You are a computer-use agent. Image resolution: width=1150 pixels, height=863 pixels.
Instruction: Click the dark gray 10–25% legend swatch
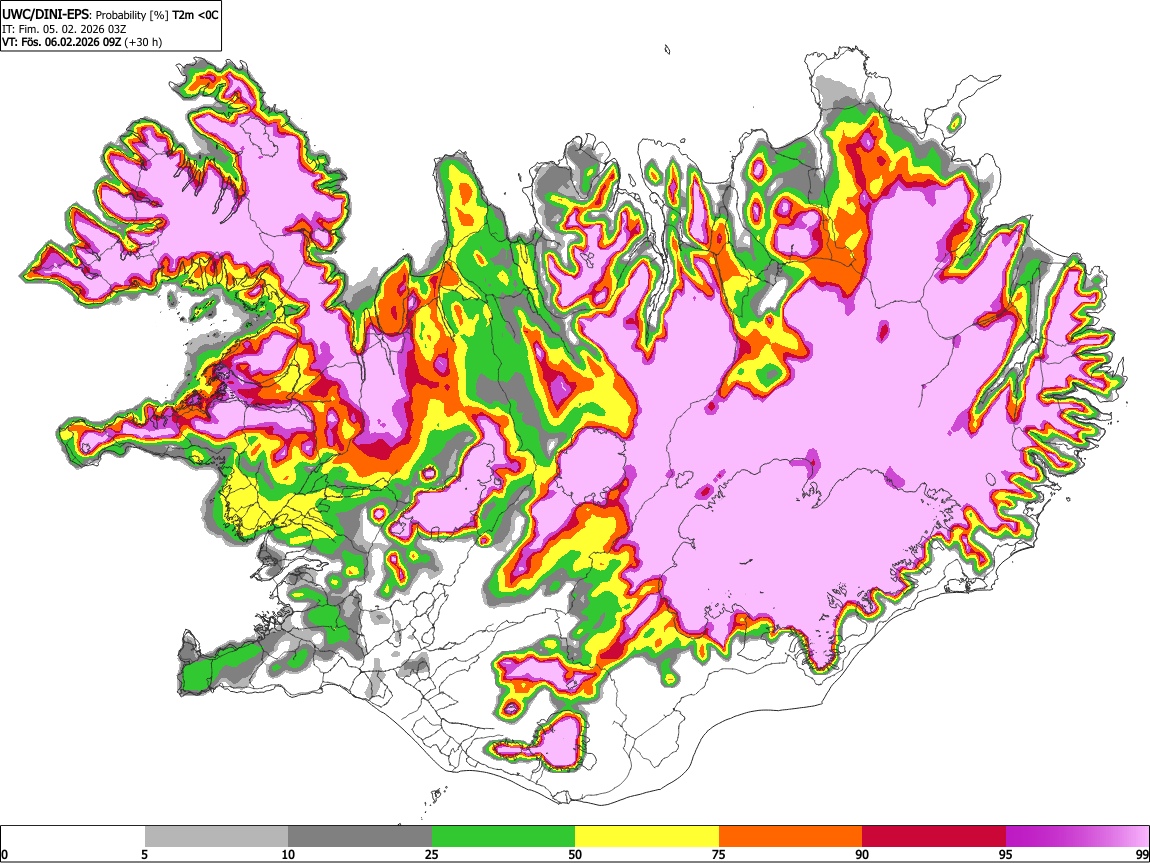pyautogui.click(x=360, y=836)
